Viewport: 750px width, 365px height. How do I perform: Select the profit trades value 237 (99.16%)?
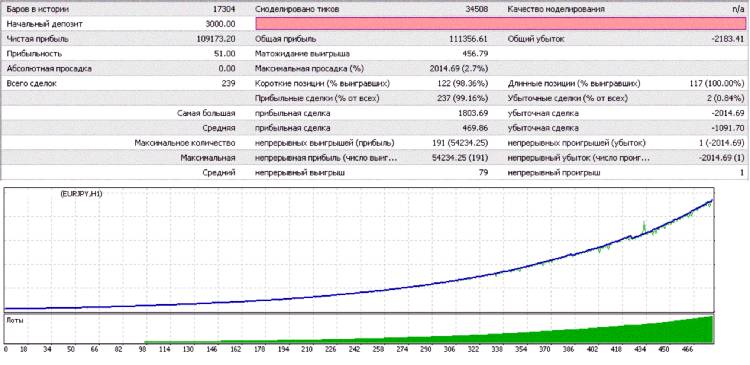463,99
